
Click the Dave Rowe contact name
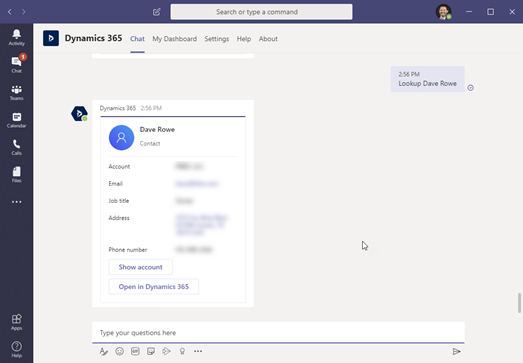click(x=157, y=129)
